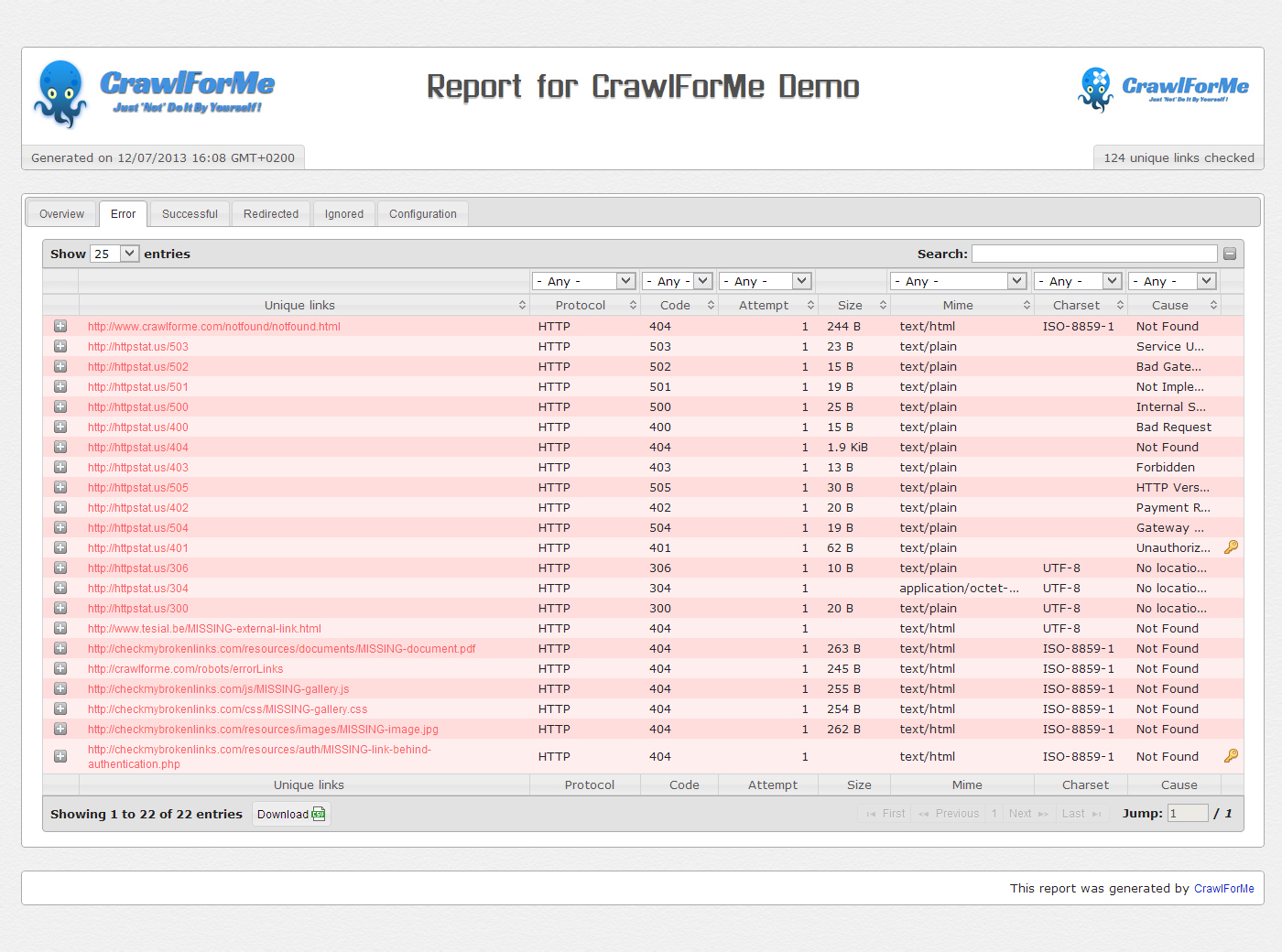1282x952 pixels.
Task: Click the Jump page number field
Action: [1188, 814]
